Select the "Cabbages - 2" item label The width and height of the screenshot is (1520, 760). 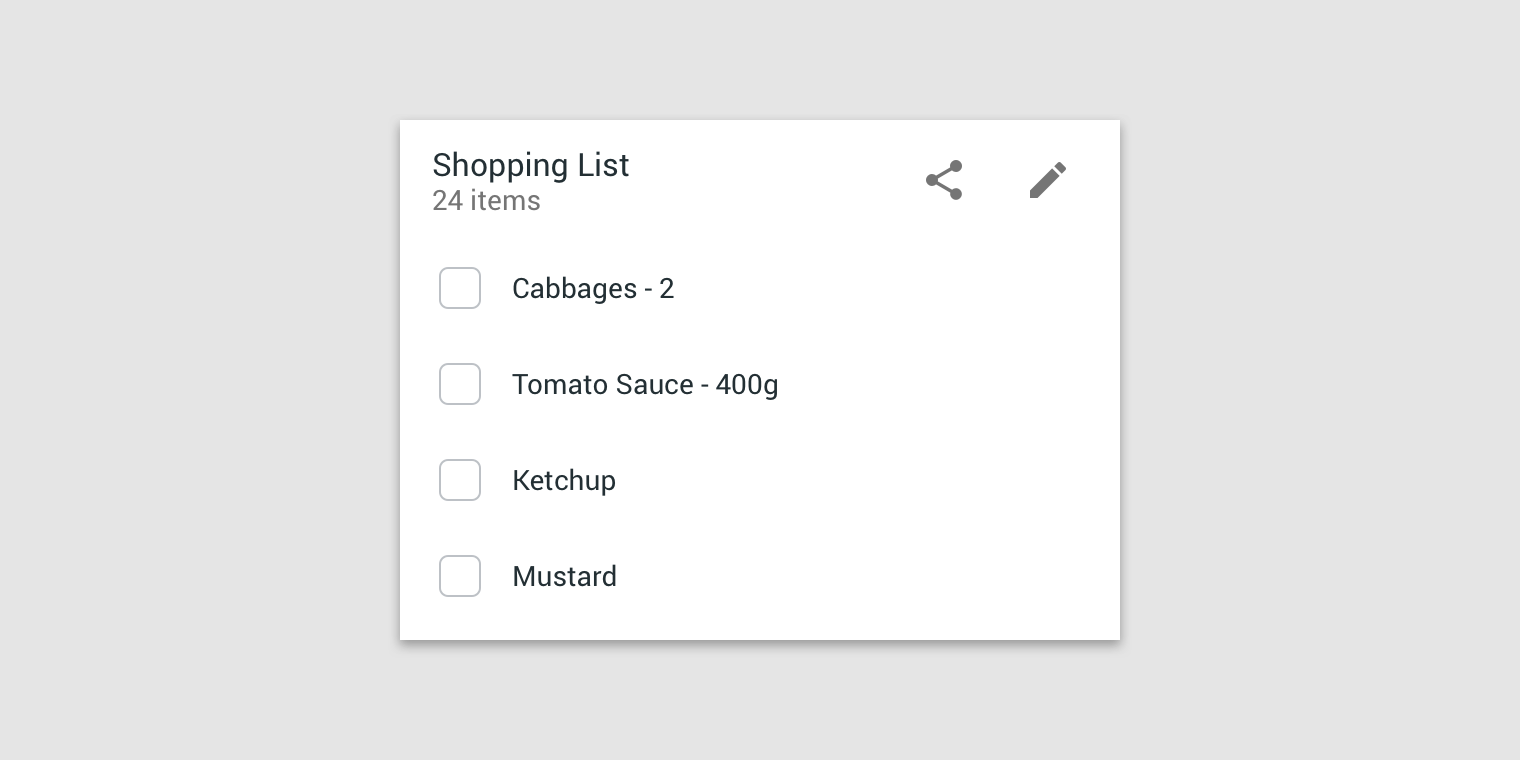coord(593,289)
